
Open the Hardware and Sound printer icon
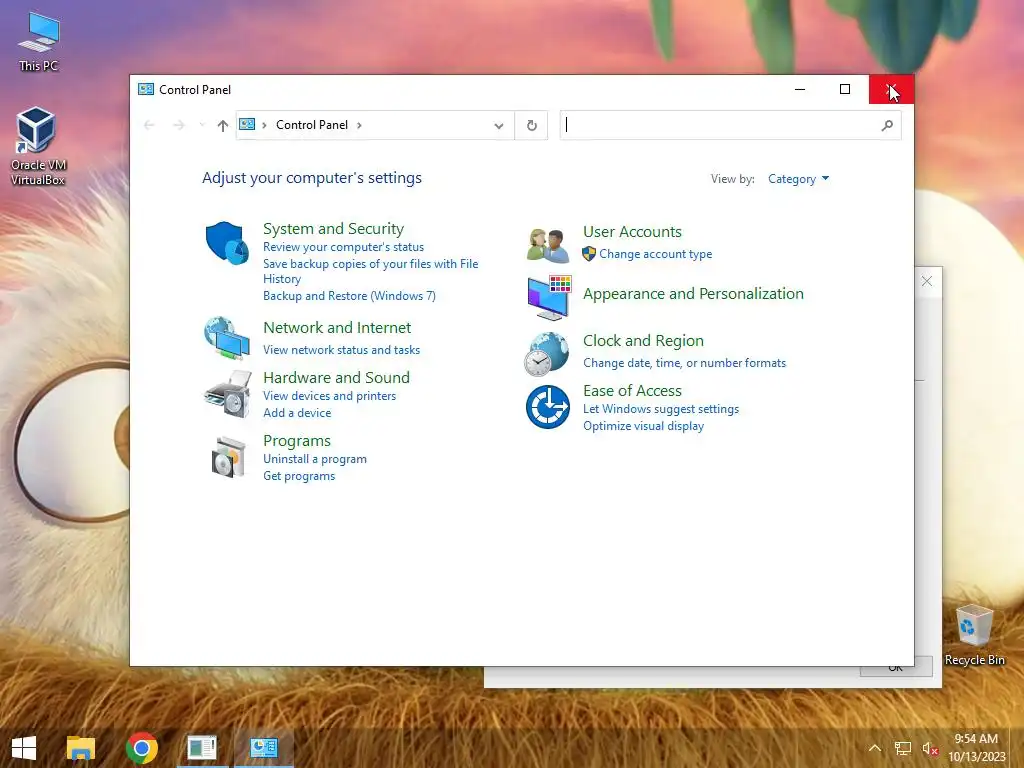[x=227, y=394]
